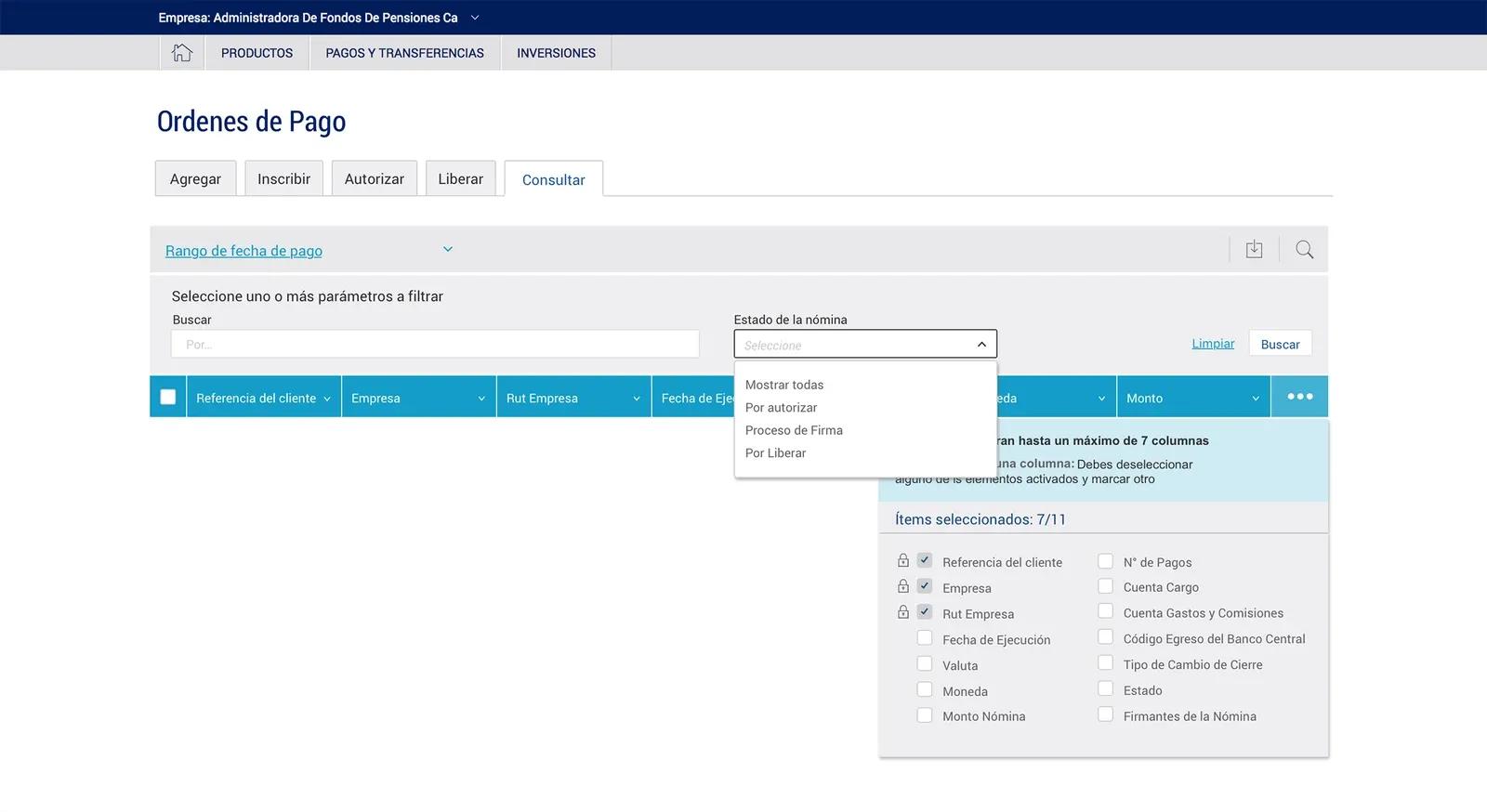Select Por Liberar option
The height and width of the screenshot is (812, 1487).
[775, 453]
